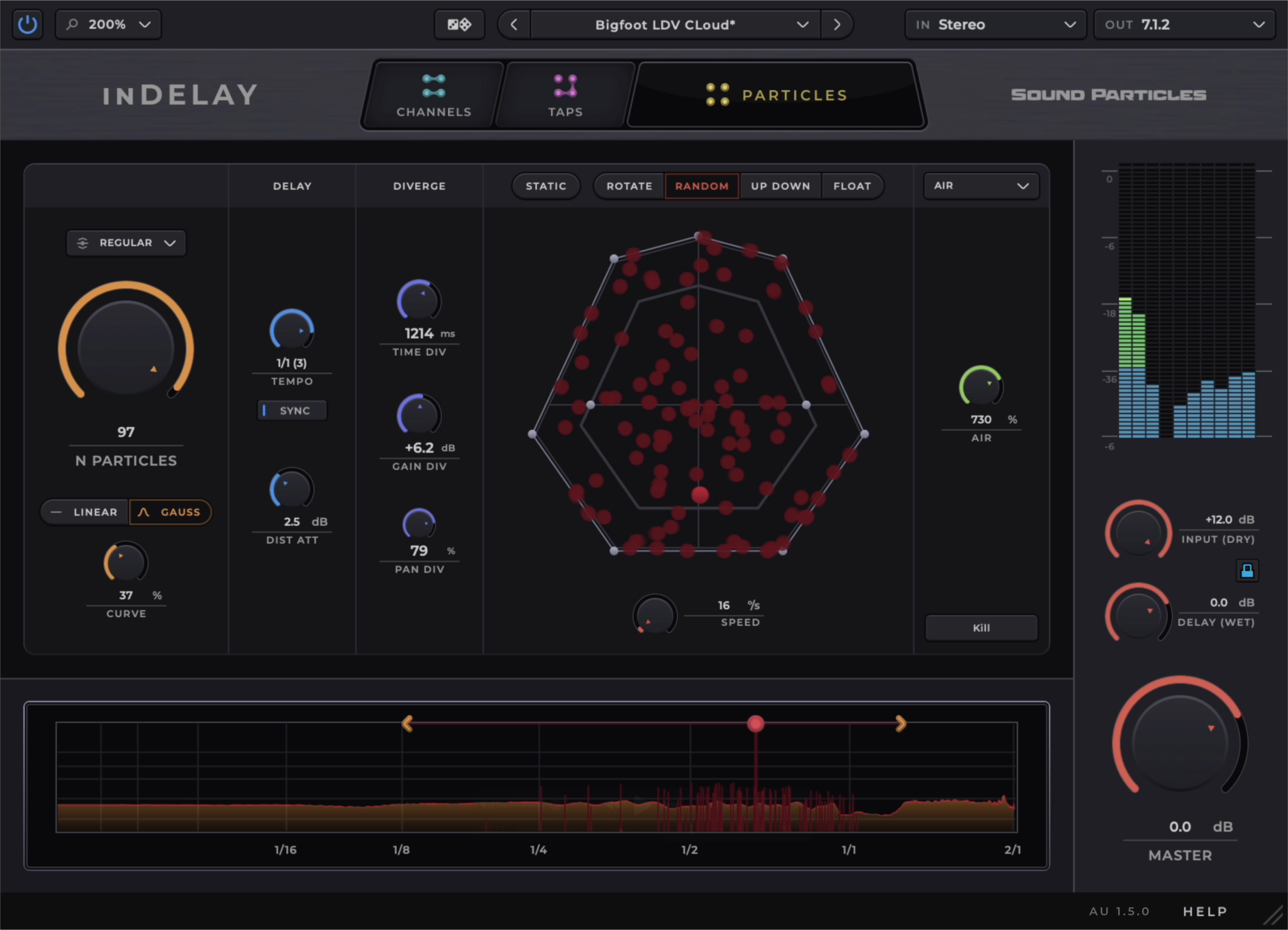Click the randomize dice icon

[459, 25]
